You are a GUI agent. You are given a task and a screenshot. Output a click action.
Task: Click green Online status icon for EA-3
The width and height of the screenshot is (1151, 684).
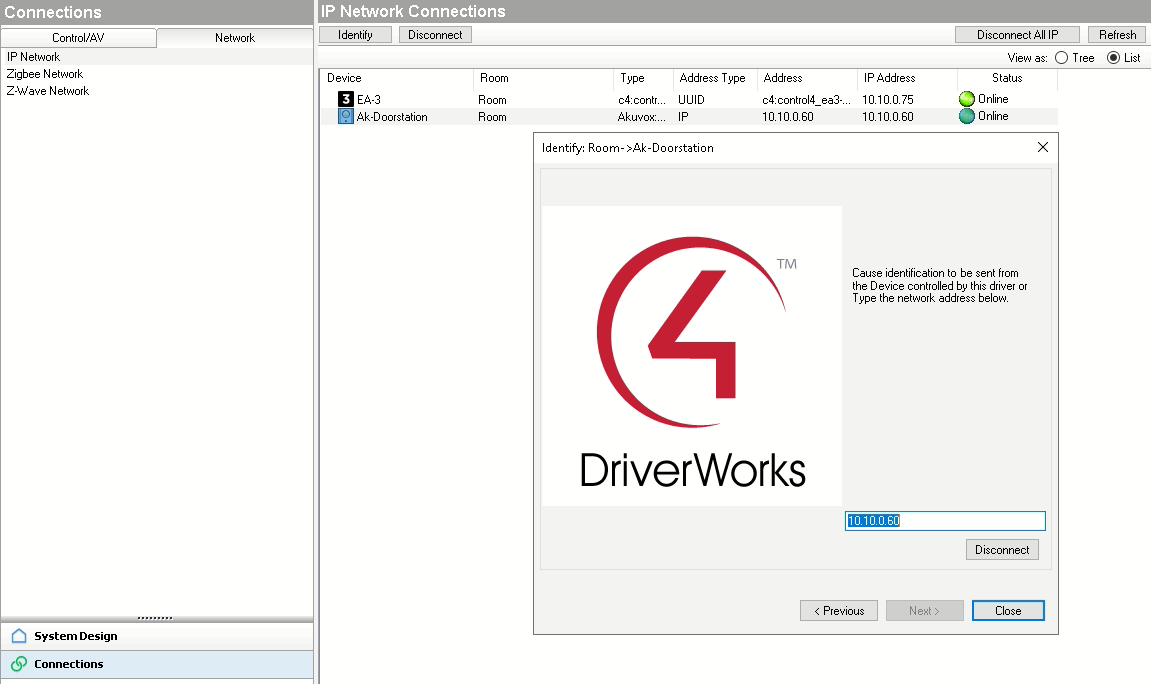[966, 99]
